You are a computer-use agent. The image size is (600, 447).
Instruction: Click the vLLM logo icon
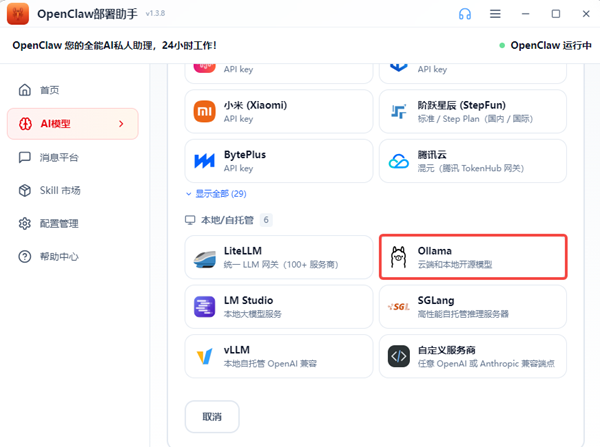[x=204, y=356]
